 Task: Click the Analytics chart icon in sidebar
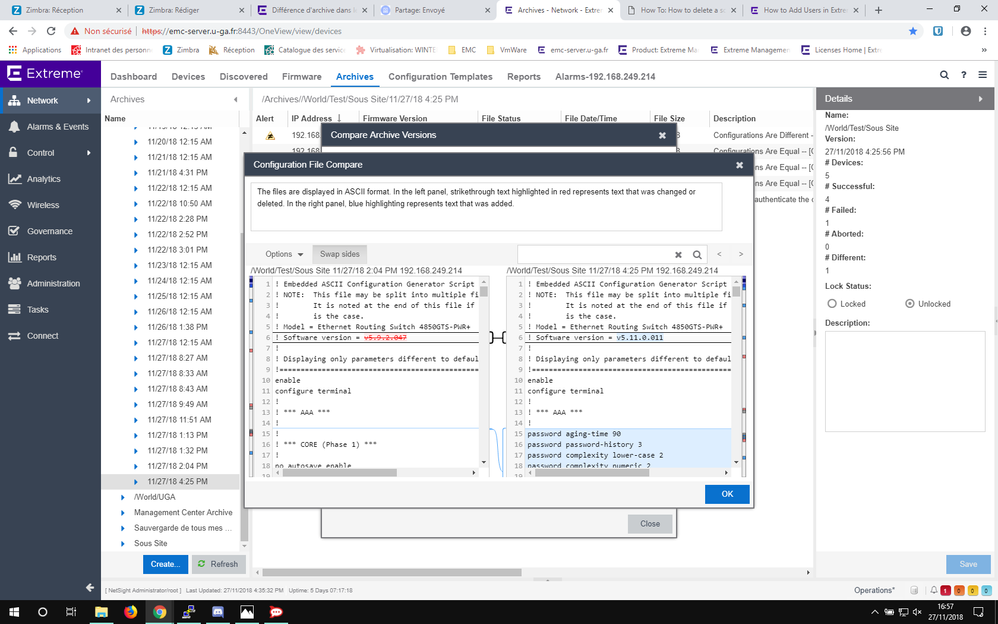[x=14, y=179]
